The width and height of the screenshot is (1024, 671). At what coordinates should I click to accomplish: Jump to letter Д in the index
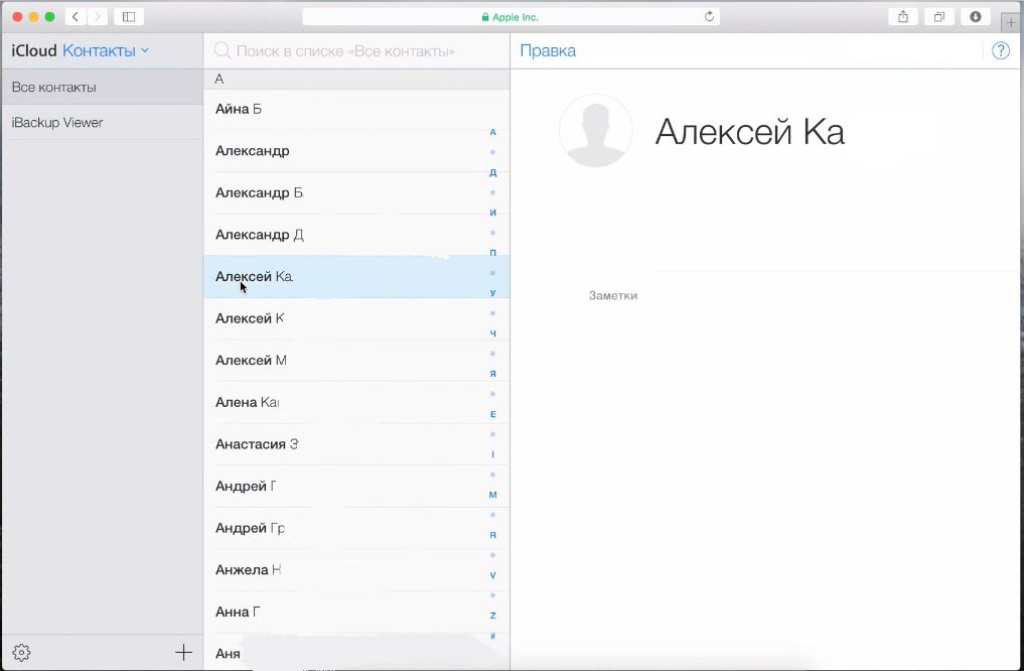(493, 172)
